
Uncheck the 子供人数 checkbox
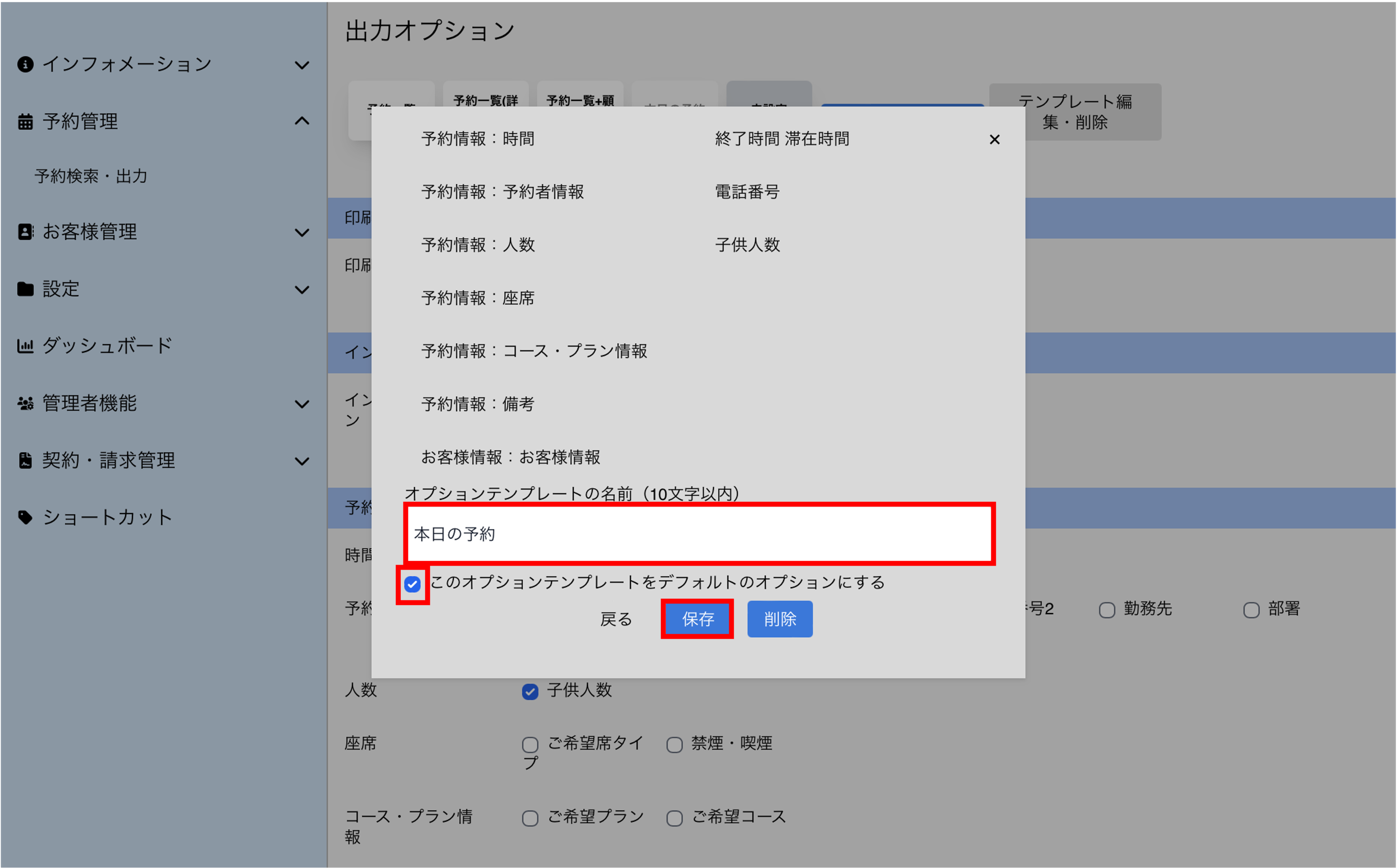tap(530, 691)
